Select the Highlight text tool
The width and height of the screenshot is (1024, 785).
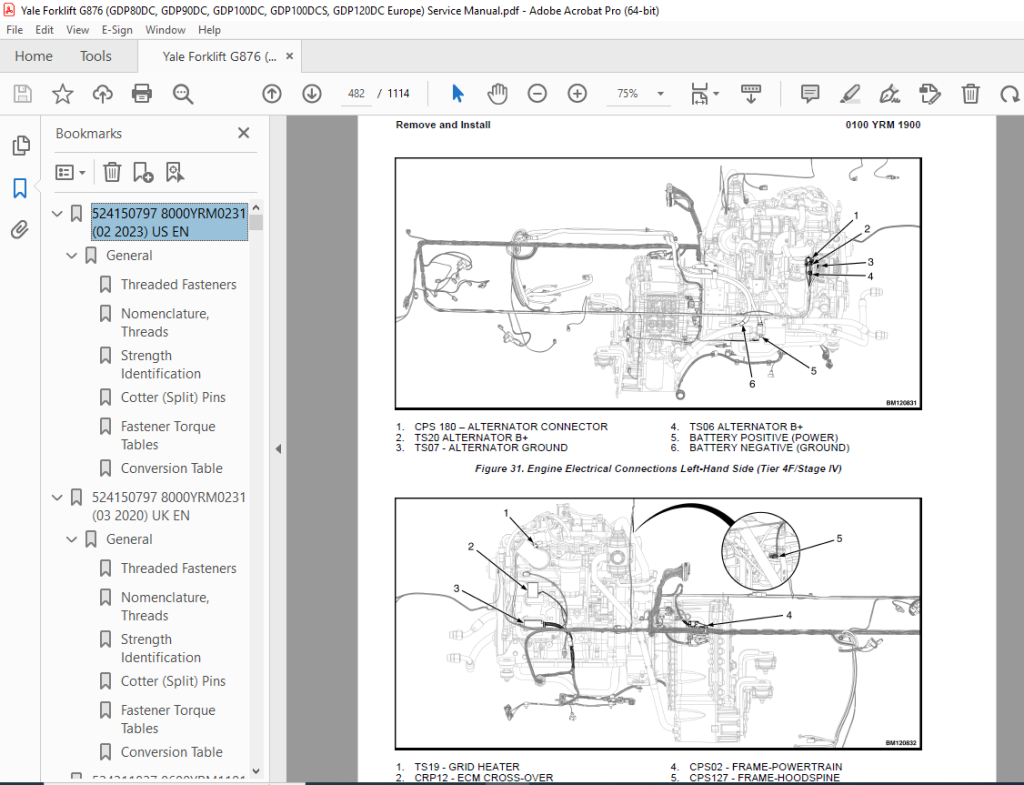pyautogui.click(x=850, y=94)
